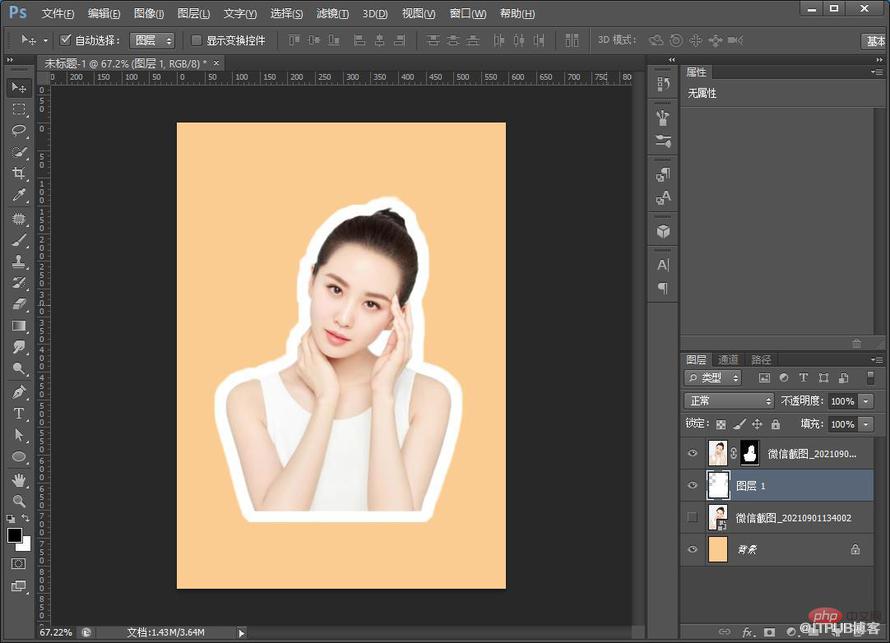
Task: Show the hidden 微信截图_20210901134002 layer
Action: [692, 517]
